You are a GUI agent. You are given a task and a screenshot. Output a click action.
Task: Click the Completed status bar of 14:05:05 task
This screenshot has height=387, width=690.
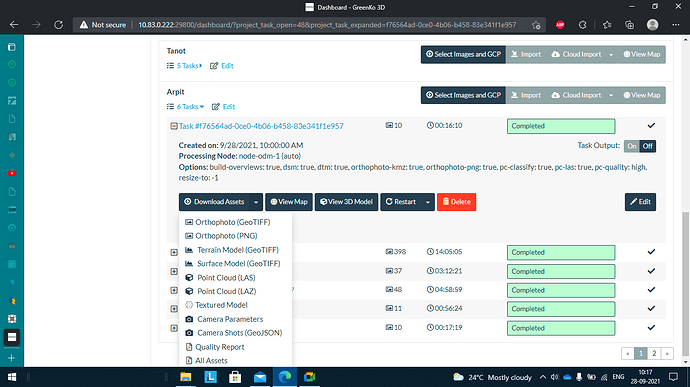tap(561, 253)
